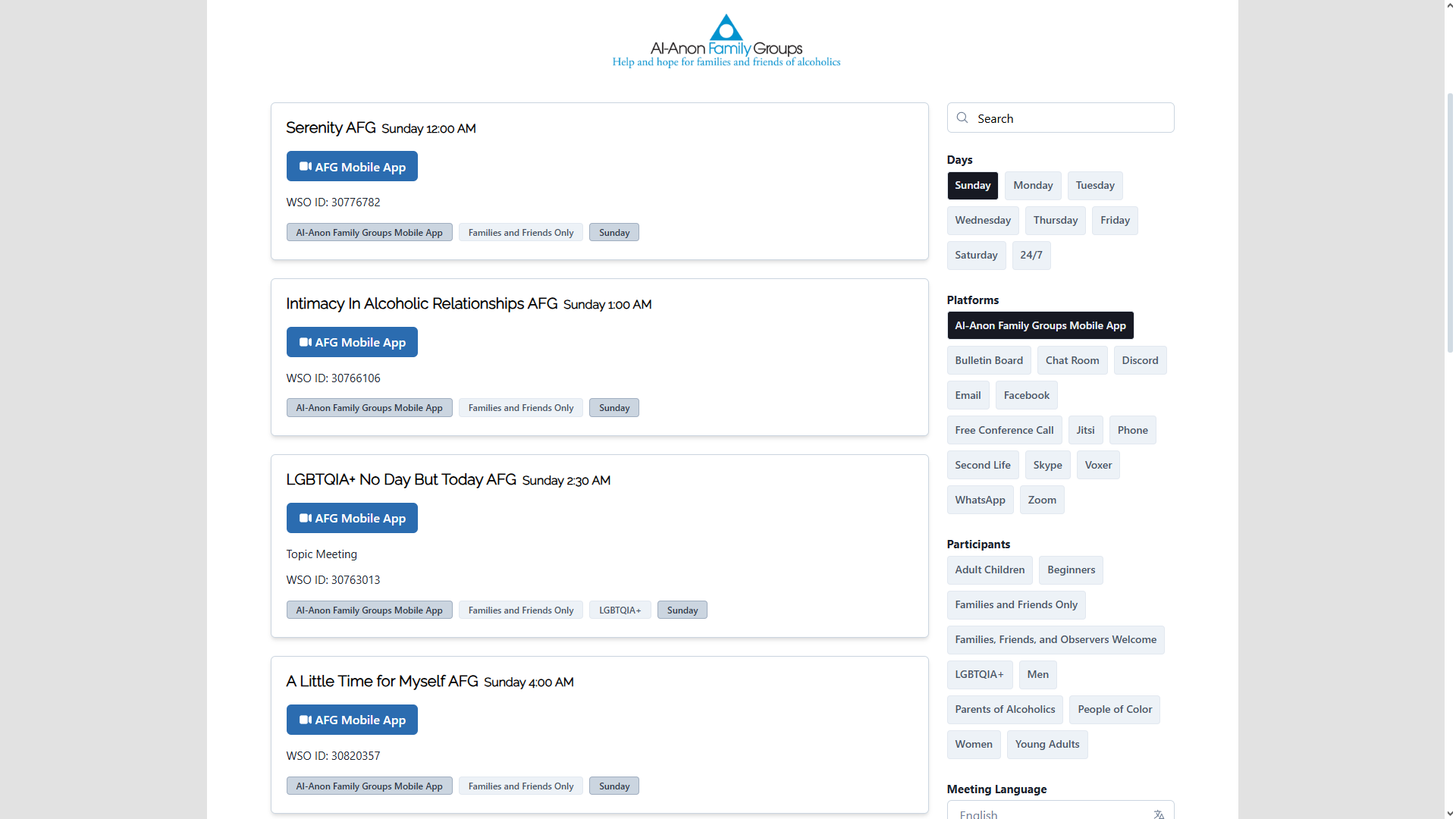1456x819 pixels.
Task: Select WhatsApp platform filter
Action: point(980,500)
